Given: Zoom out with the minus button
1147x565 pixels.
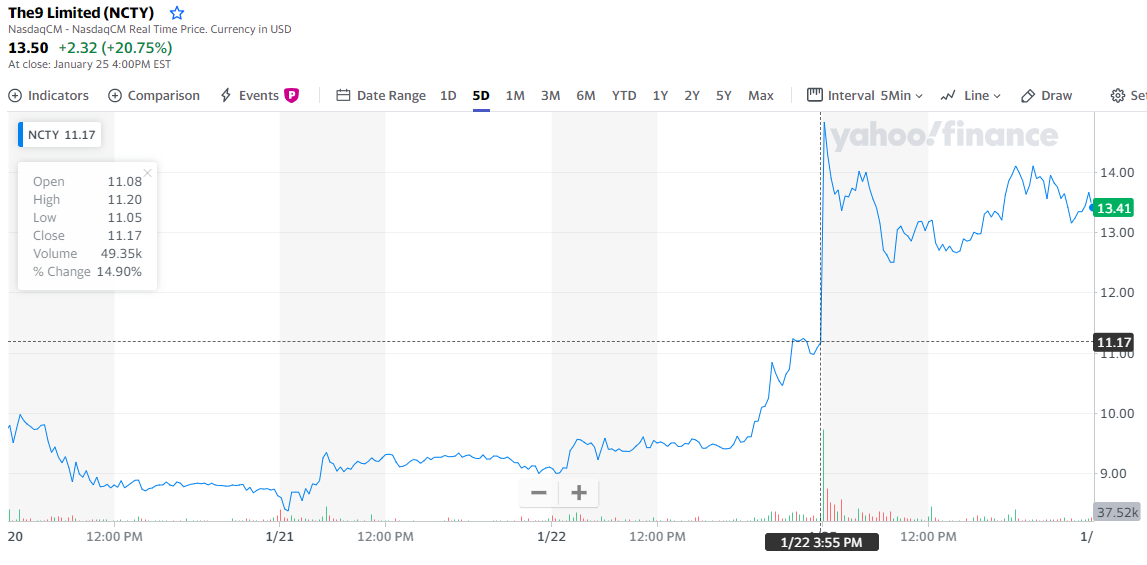Looking at the screenshot, I should coord(539,493).
